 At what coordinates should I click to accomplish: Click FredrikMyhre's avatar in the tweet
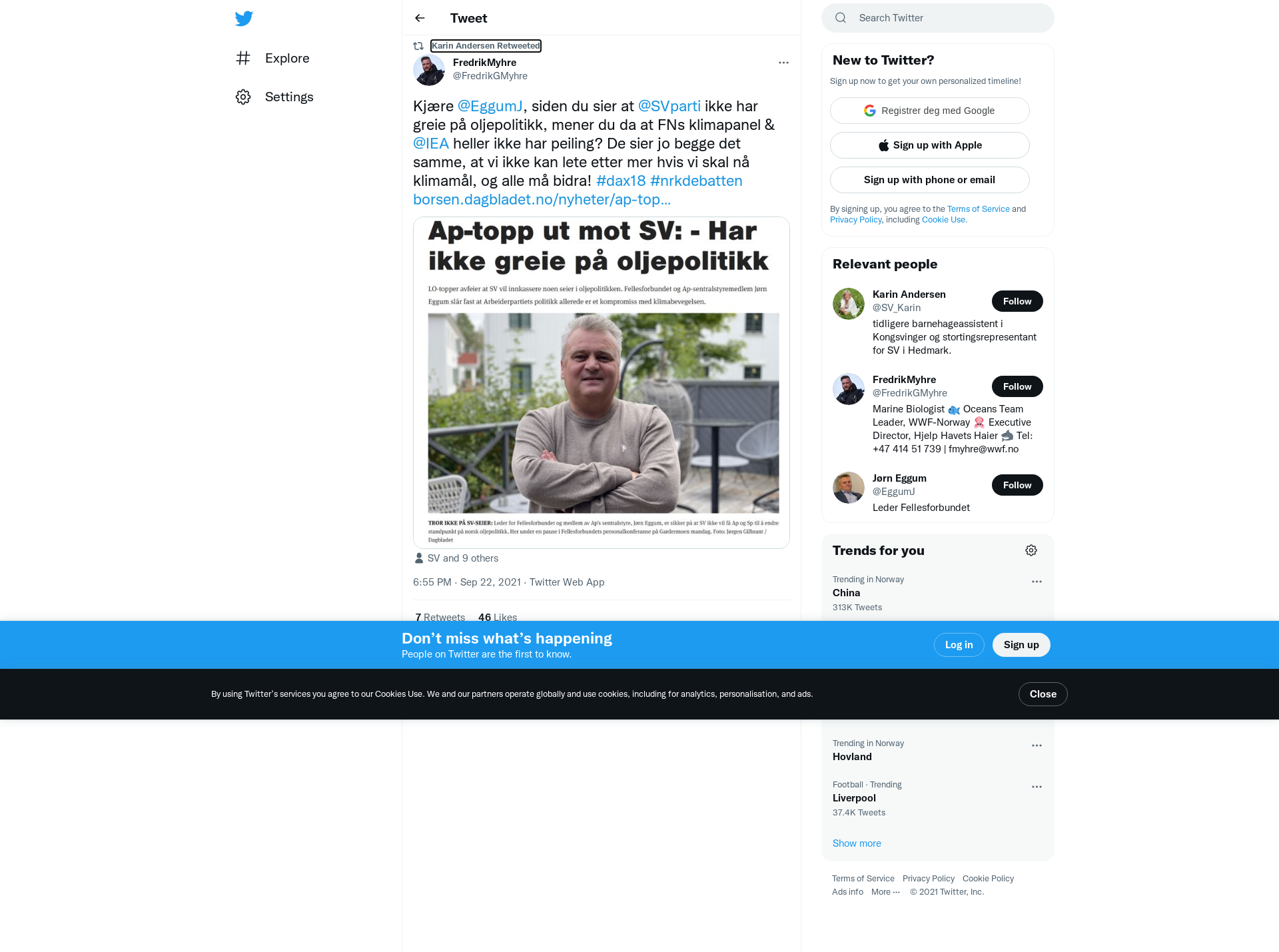[x=429, y=70]
